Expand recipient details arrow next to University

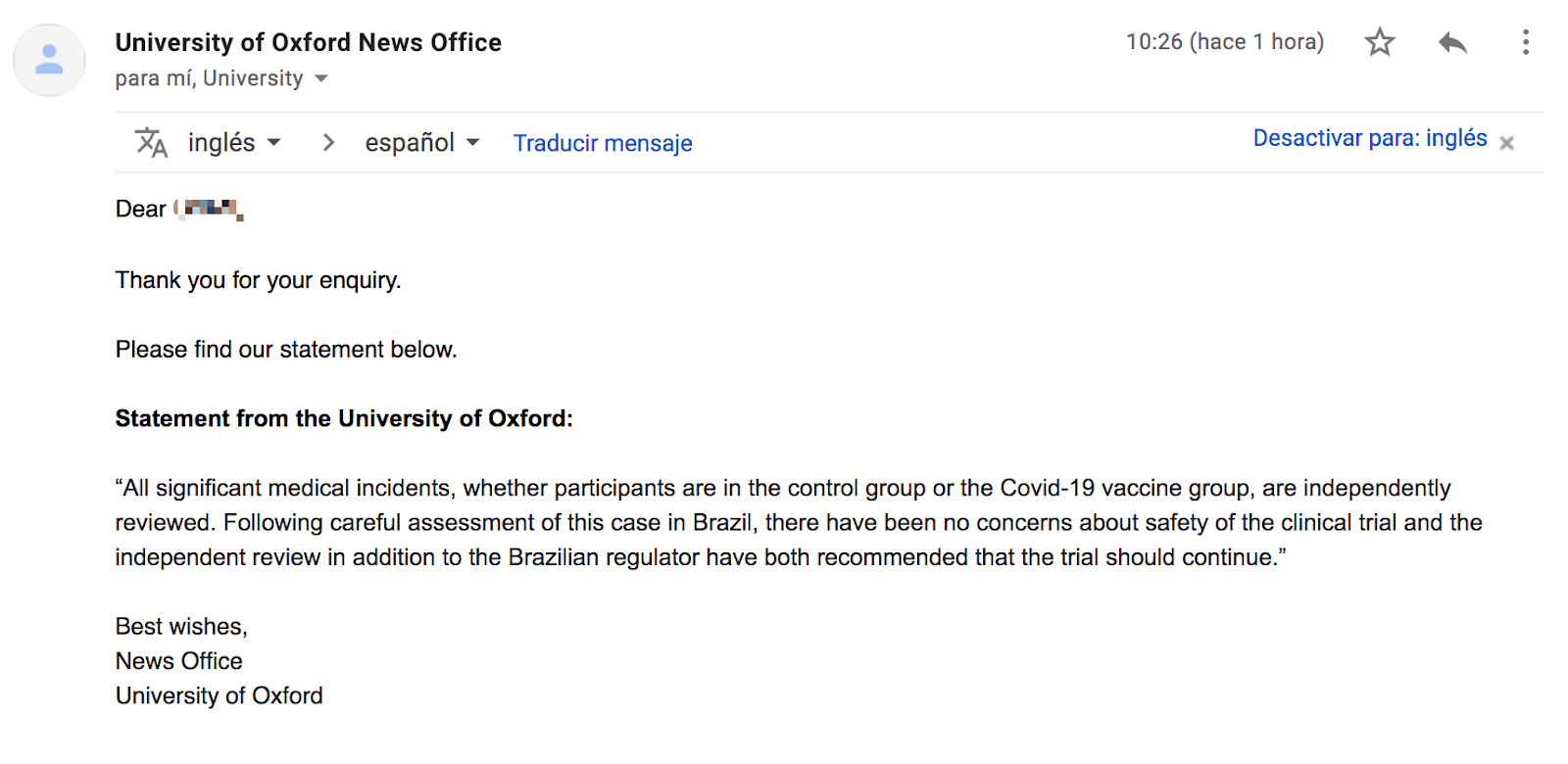point(320,78)
